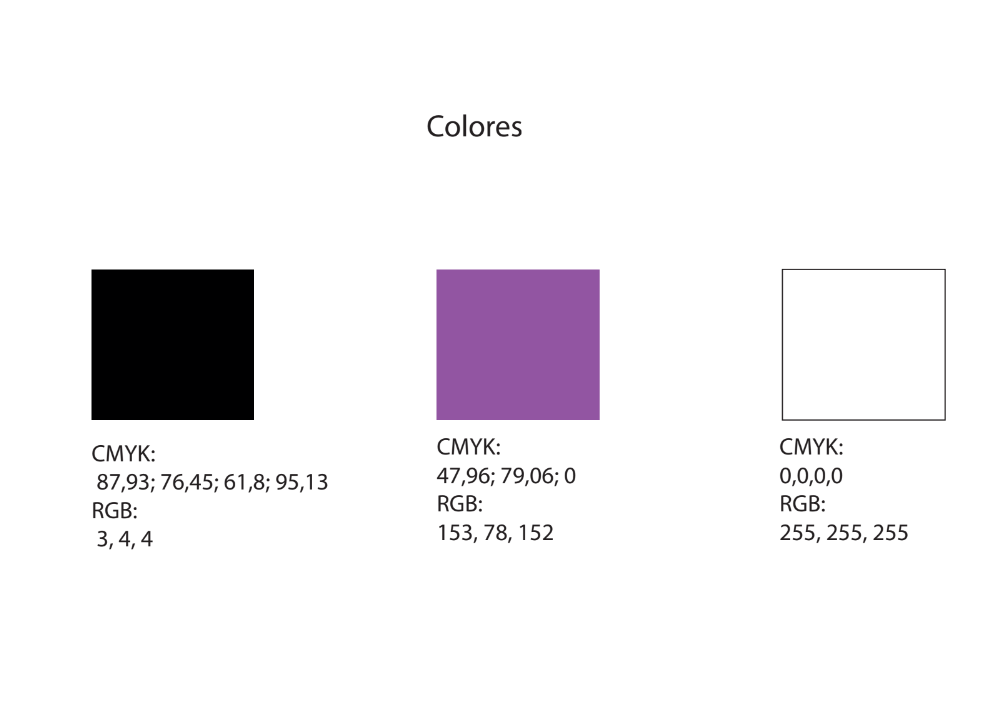Click the purple color swatch
The height and width of the screenshot is (710, 996).
pyautogui.click(x=518, y=344)
